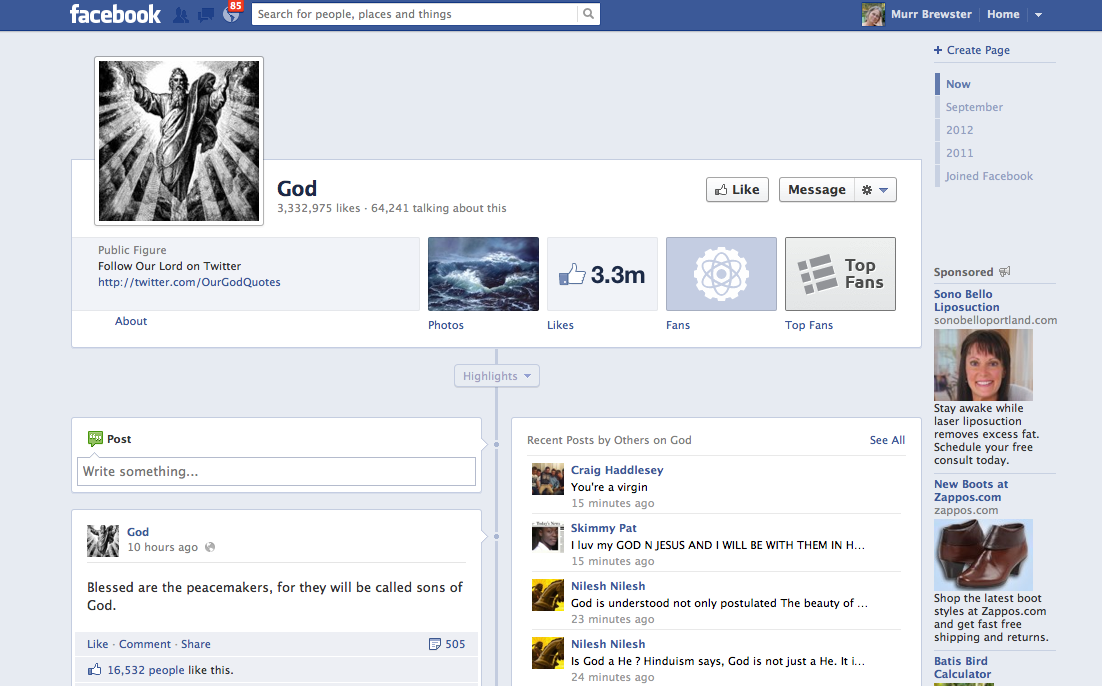Click the comment count icon showing 505
This screenshot has height=686, width=1102.
[x=434, y=644]
